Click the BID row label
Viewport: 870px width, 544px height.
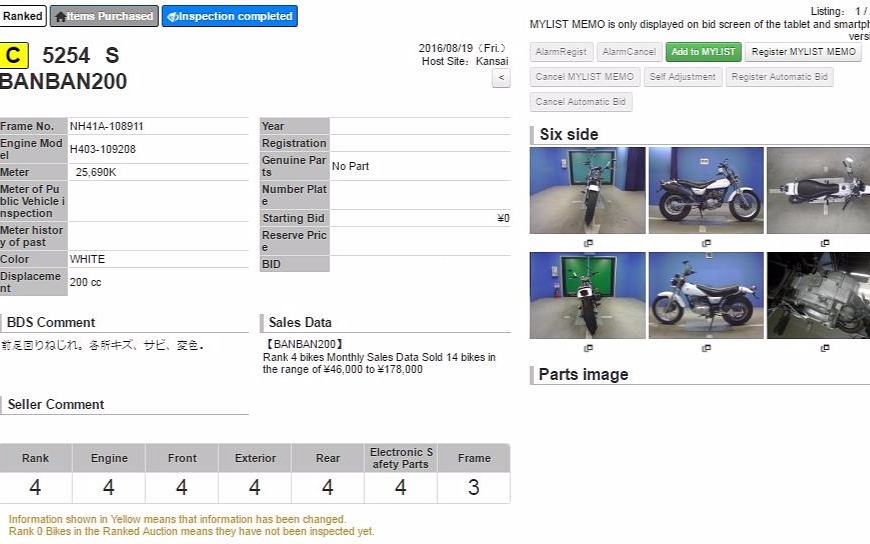click(295, 264)
